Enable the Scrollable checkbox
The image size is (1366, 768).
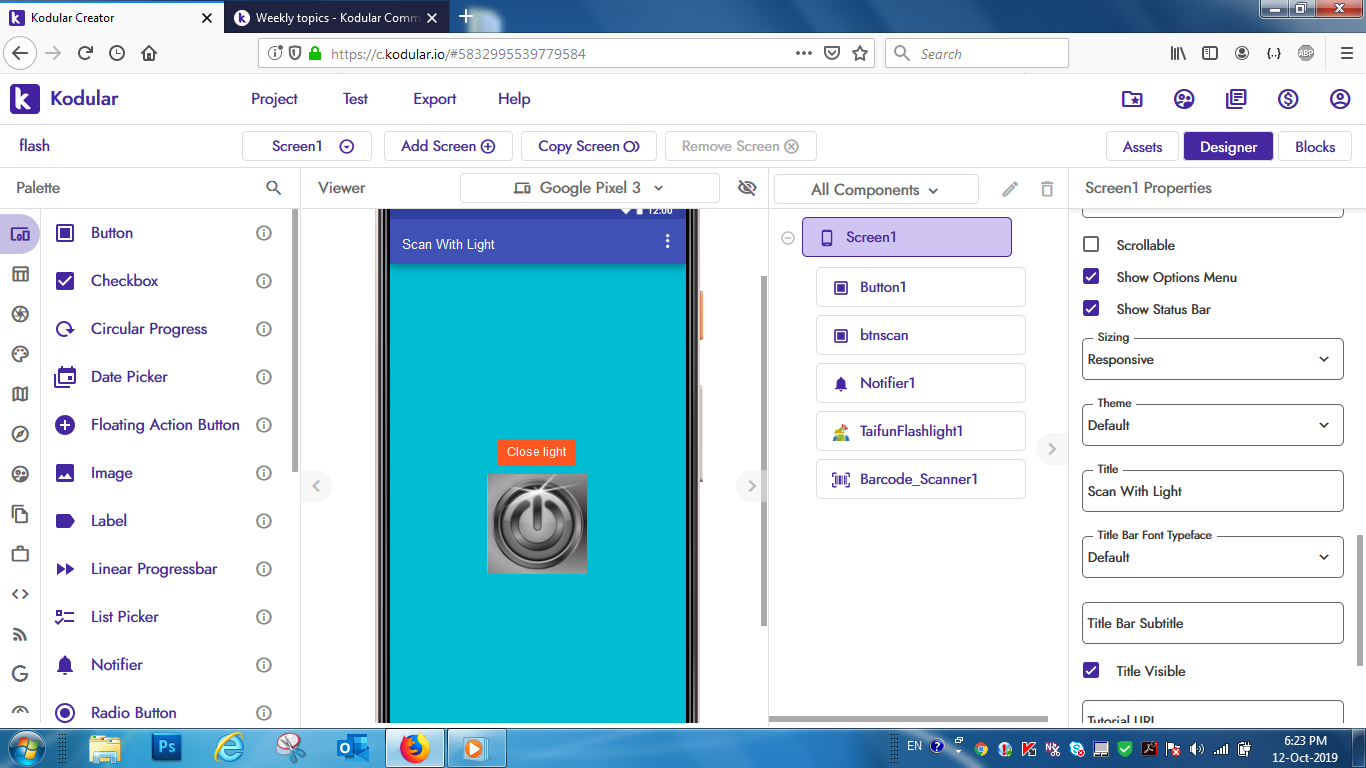(x=1091, y=245)
